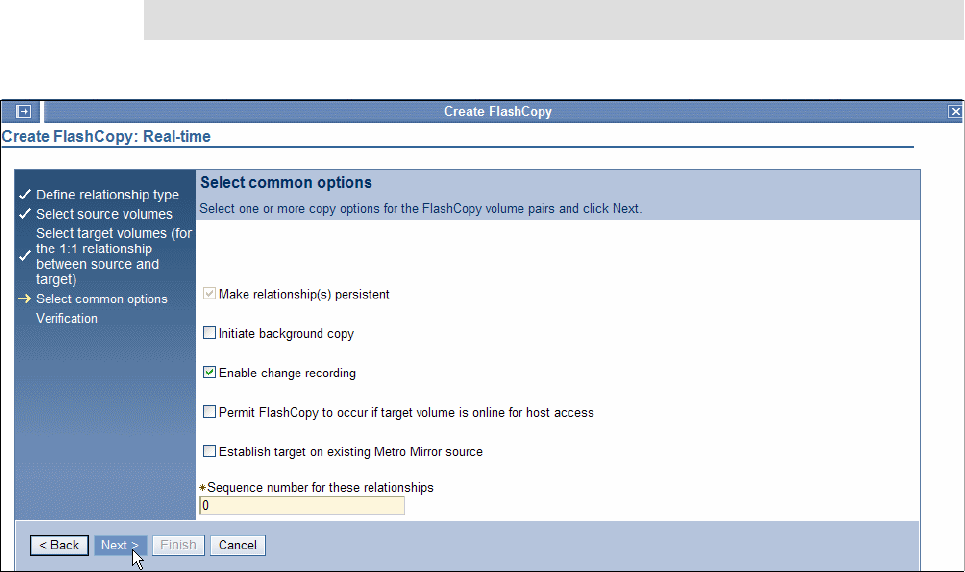Check Permit FlashCopy if target volume is online
965x572 pixels.
tap(209, 412)
